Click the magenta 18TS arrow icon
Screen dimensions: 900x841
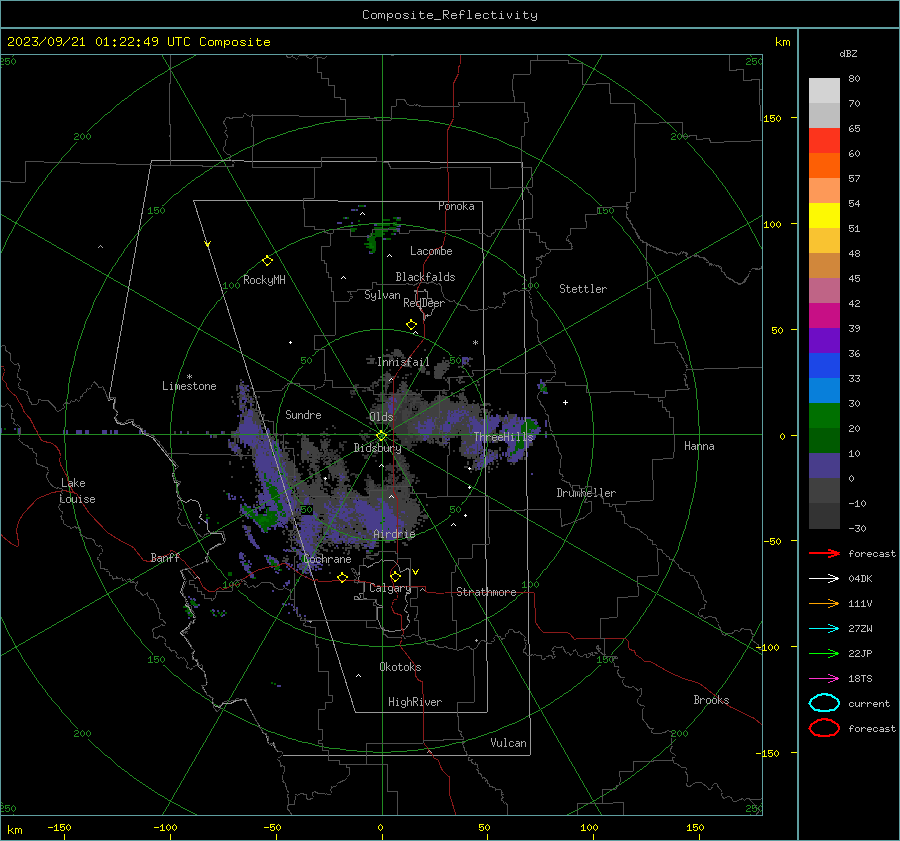point(824,679)
